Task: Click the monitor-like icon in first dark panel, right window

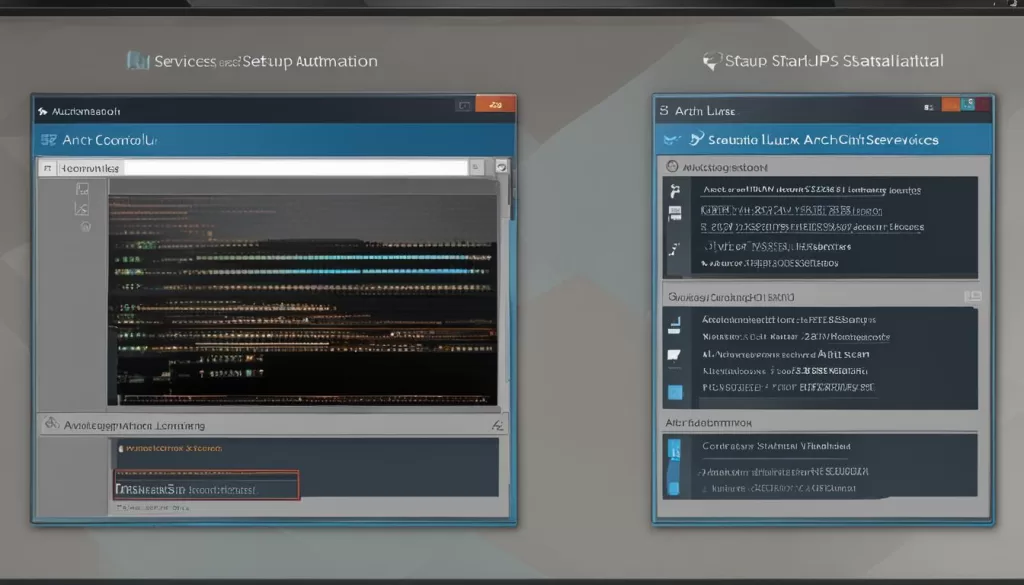Action: point(675,213)
